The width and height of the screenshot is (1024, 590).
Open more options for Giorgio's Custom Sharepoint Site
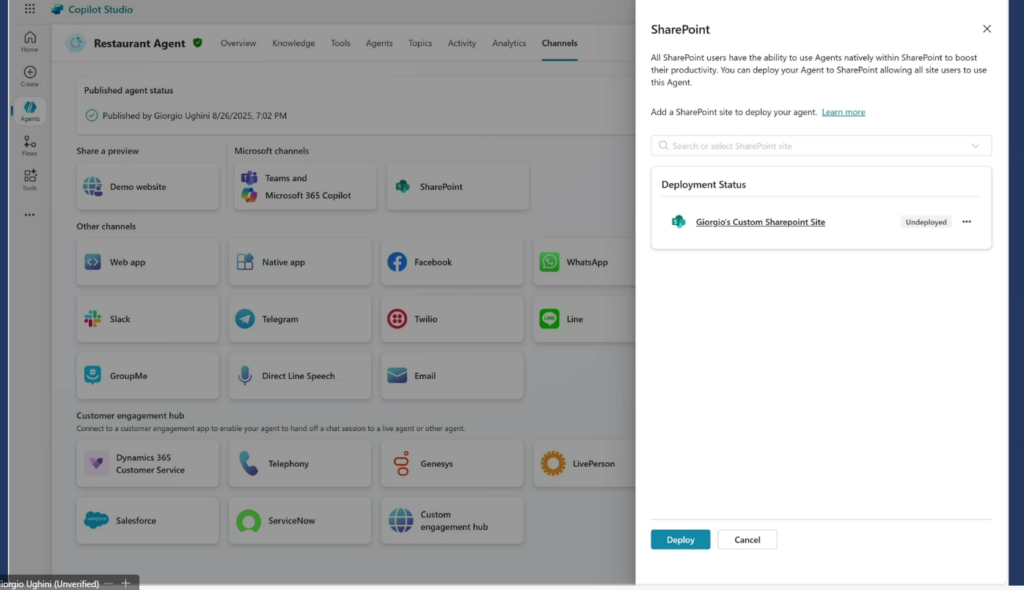(x=967, y=222)
